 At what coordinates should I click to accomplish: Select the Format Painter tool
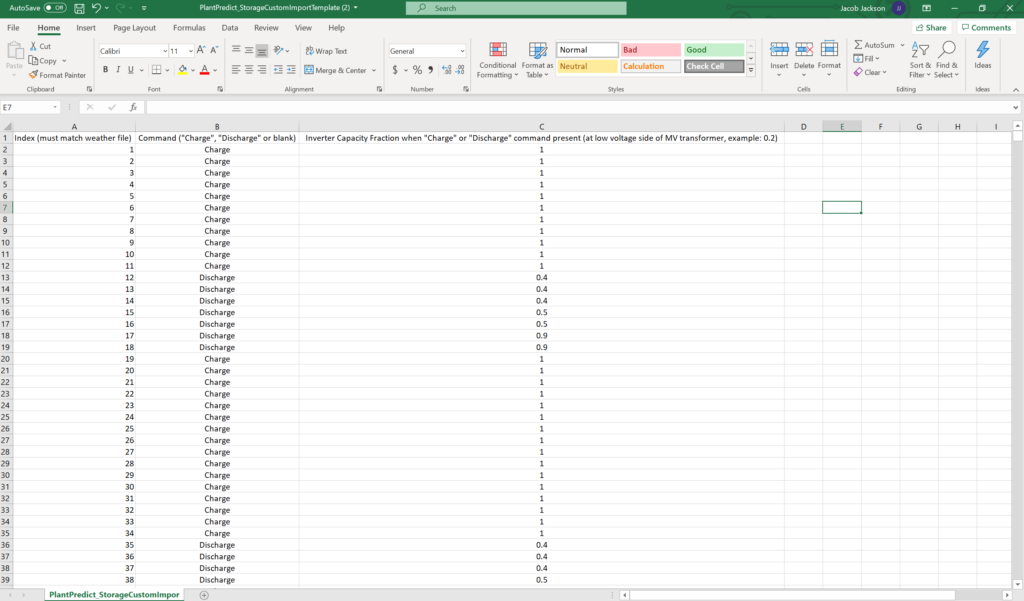57,75
